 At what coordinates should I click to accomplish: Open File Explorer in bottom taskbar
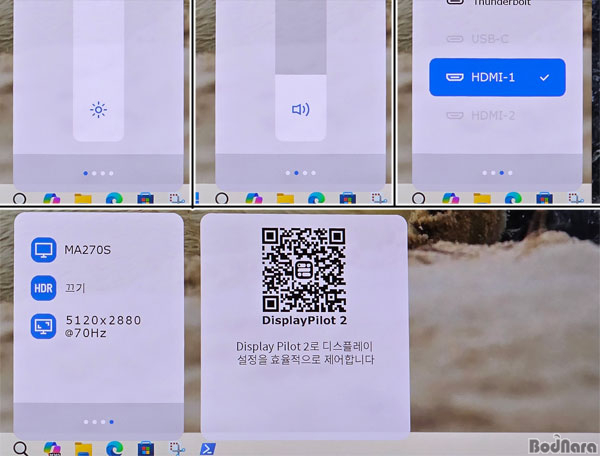coord(83,449)
